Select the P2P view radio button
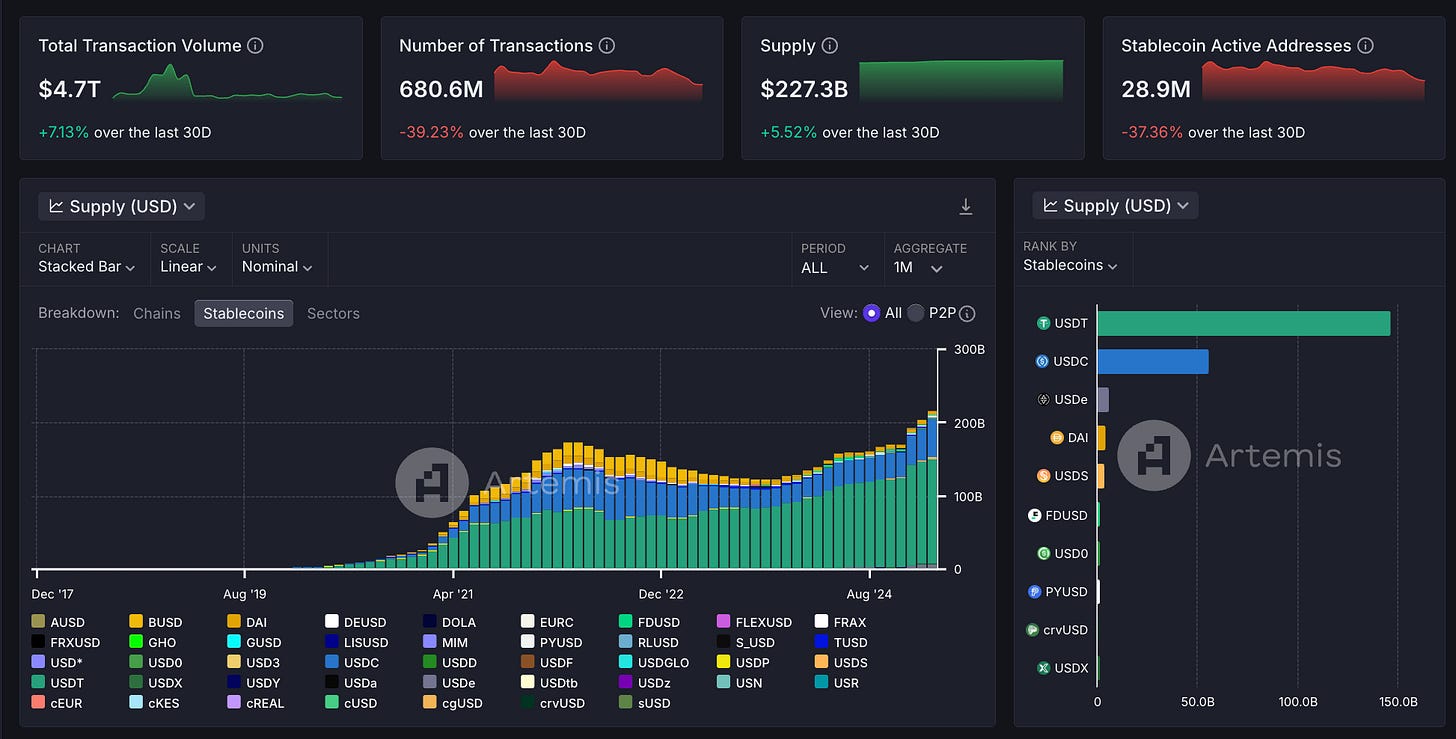This screenshot has height=739, width=1456. 915,313
